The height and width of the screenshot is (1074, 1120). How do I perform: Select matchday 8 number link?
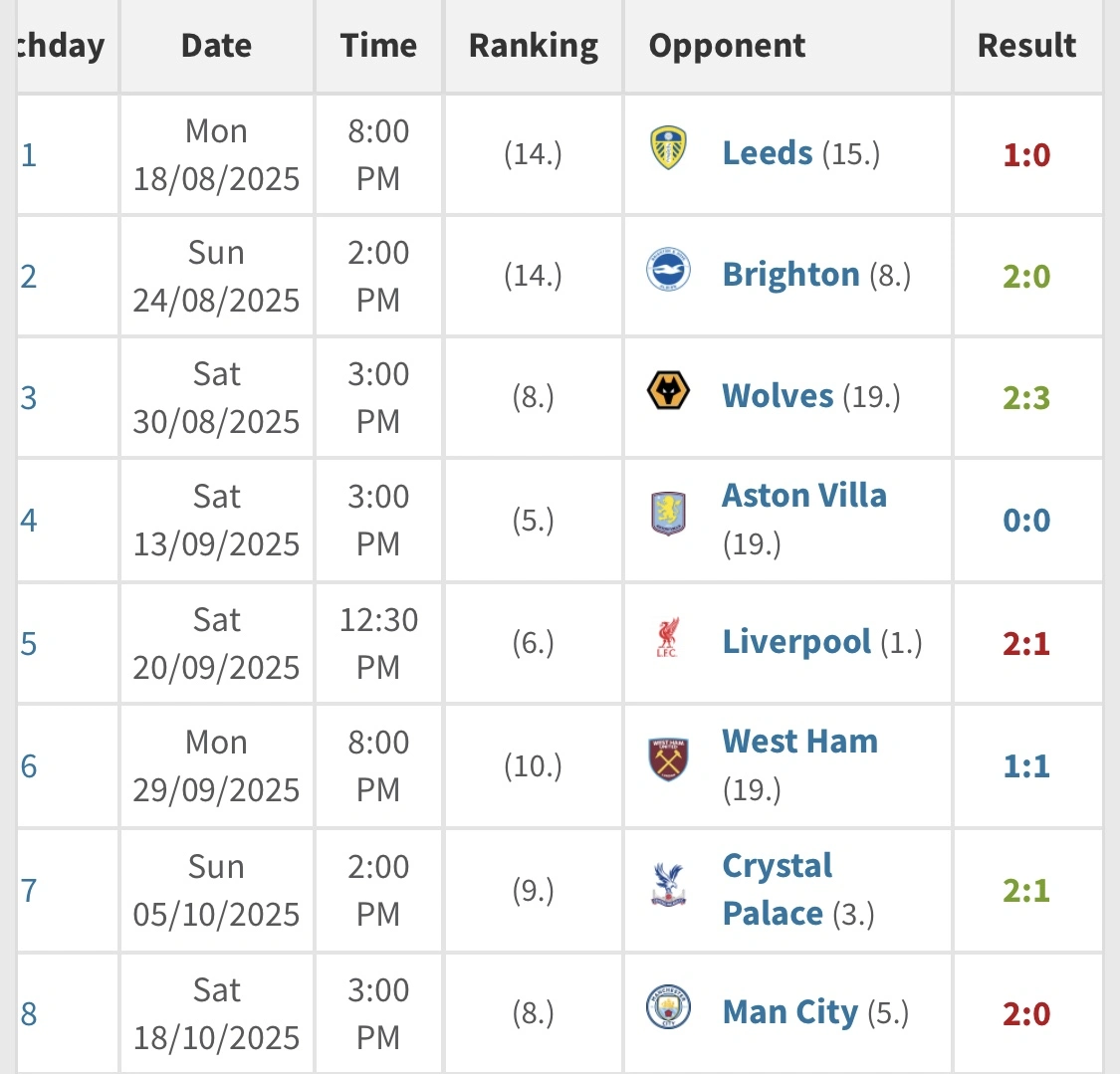click(x=29, y=1014)
